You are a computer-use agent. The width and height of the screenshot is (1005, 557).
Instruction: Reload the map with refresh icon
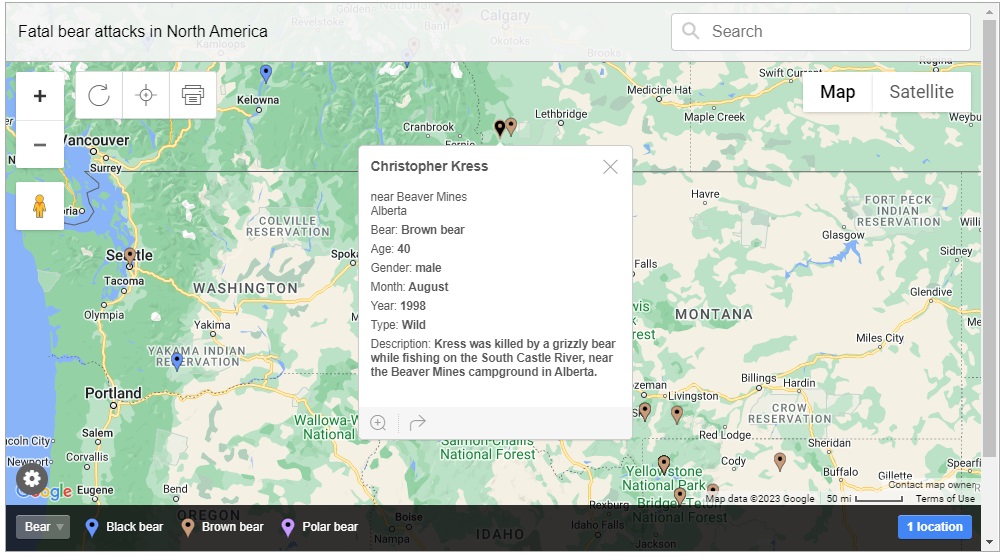(x=99, y=95)
